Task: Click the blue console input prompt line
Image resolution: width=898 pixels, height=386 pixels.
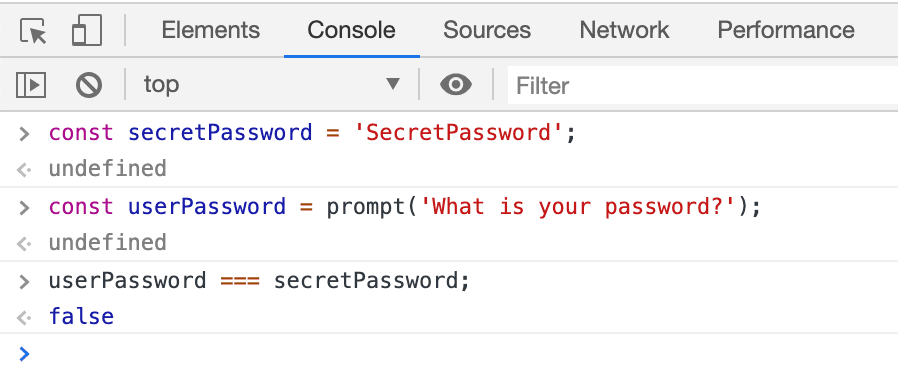Action: (449, 354)
